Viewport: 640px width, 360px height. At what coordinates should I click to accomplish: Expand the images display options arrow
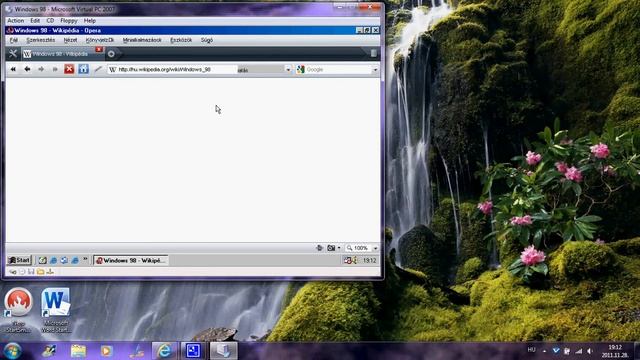(339, 248)
